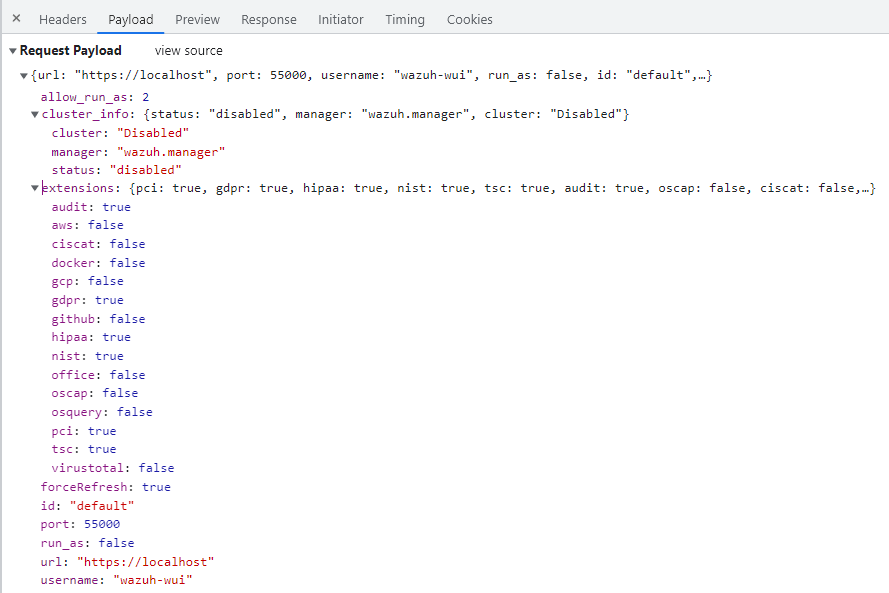Open the Cookies tab
The image size is (889, 593).
point(469,19)
